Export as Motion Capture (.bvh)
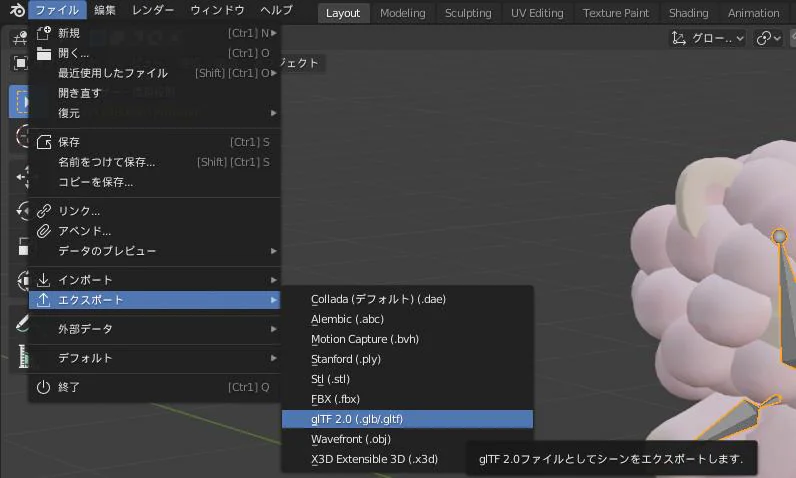The image size is (796, 478). 408,339
